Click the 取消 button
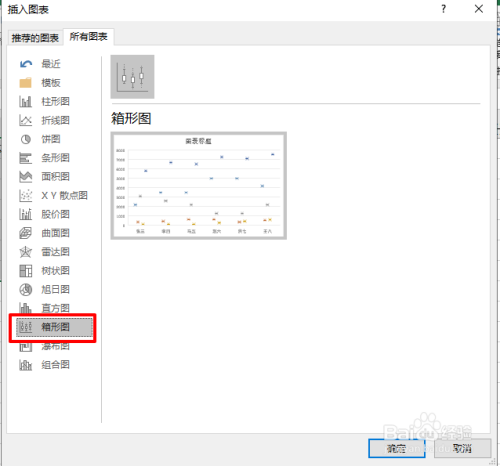 (x=462, y=448)
